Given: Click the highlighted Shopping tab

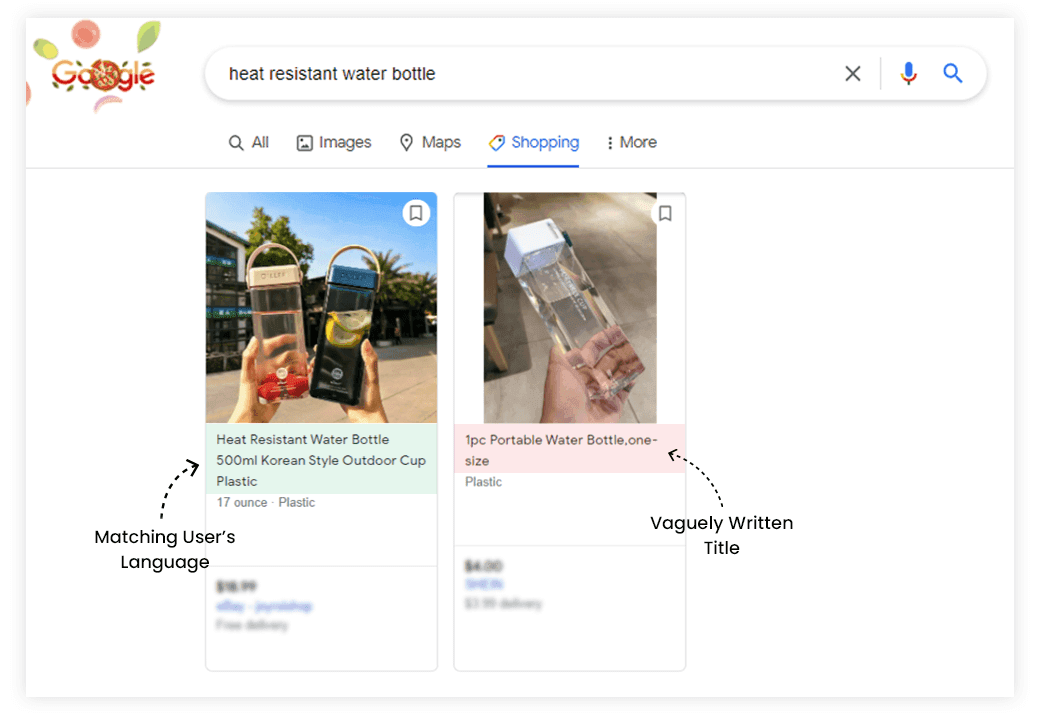Looking at the screenshot, I should click(534, 142).
